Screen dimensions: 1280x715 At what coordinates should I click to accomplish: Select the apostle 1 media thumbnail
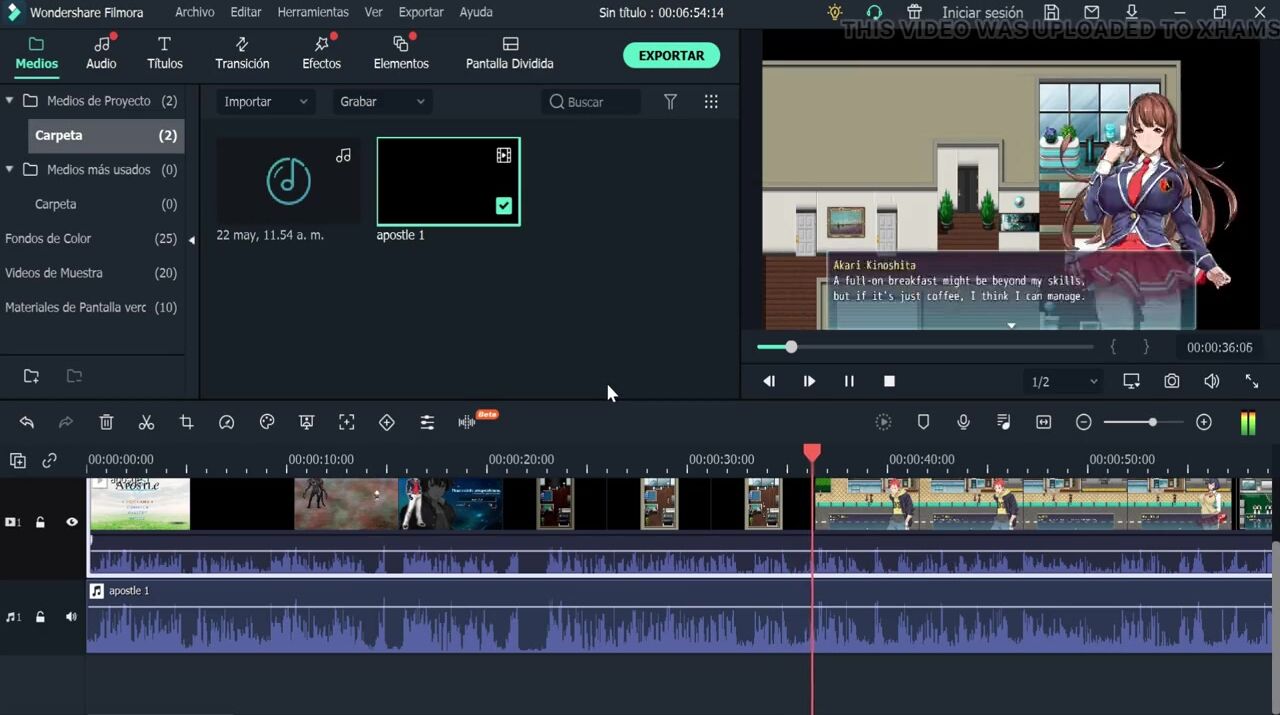(448, 181)
